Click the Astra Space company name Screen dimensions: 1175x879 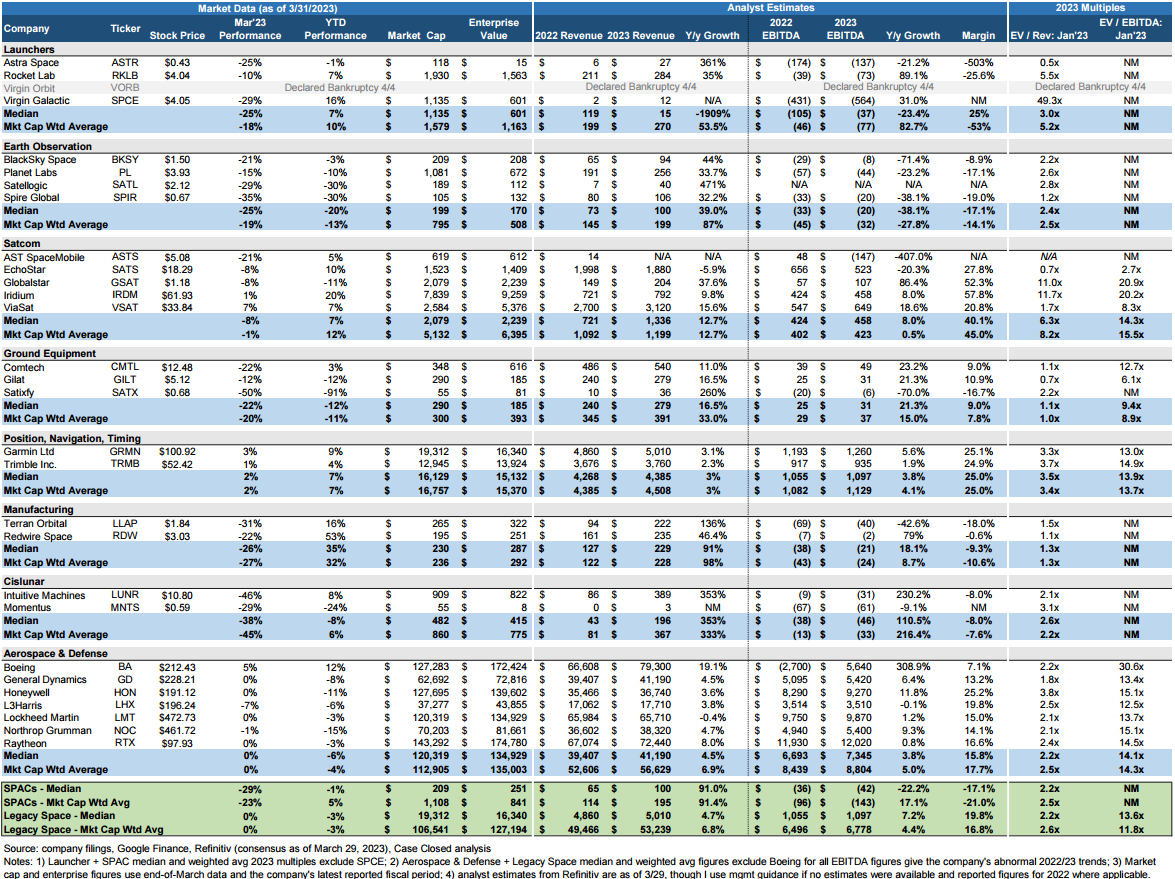[x=31, y=63]
